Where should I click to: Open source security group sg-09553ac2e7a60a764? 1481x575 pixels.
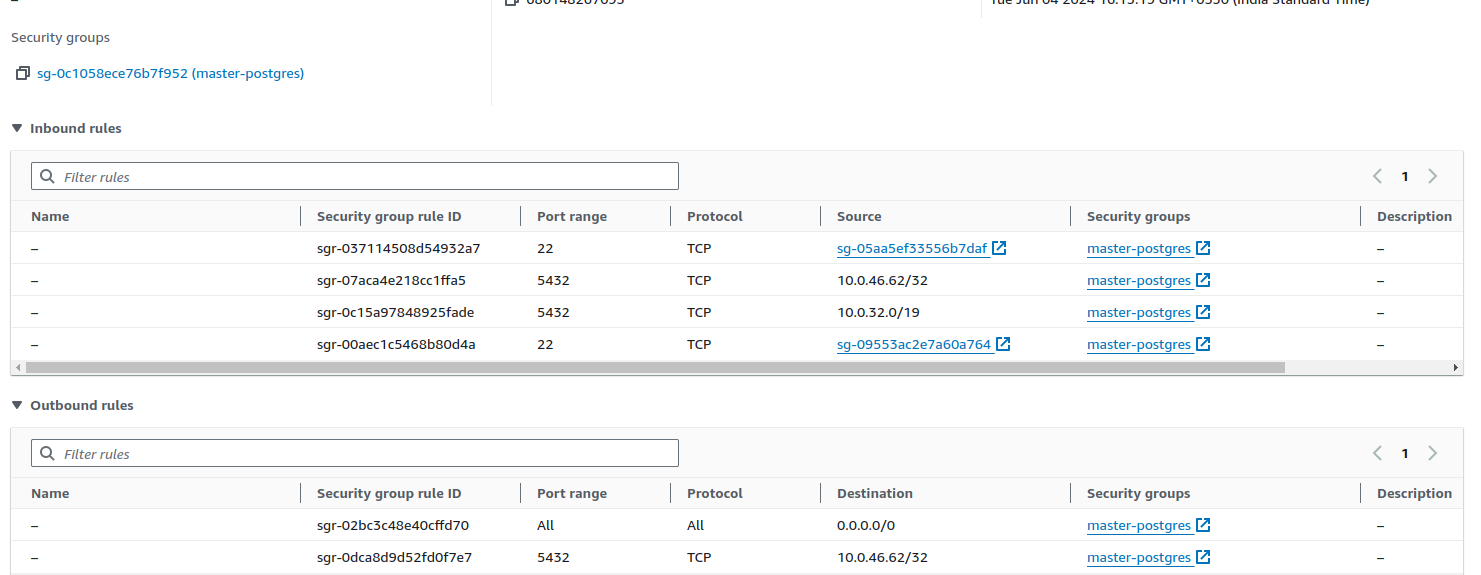click(913, 345)
